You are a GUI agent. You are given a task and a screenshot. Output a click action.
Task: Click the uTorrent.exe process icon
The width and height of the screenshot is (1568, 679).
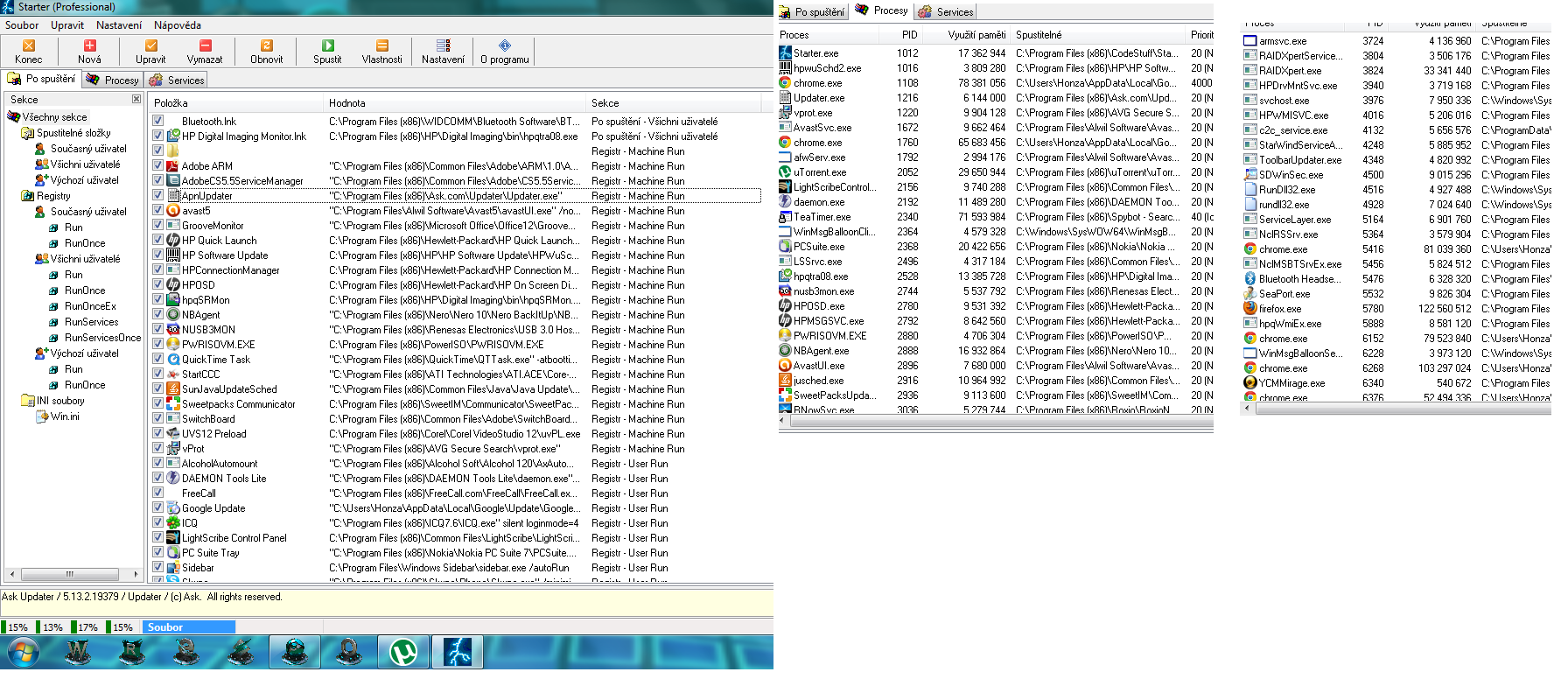point(786,172)
